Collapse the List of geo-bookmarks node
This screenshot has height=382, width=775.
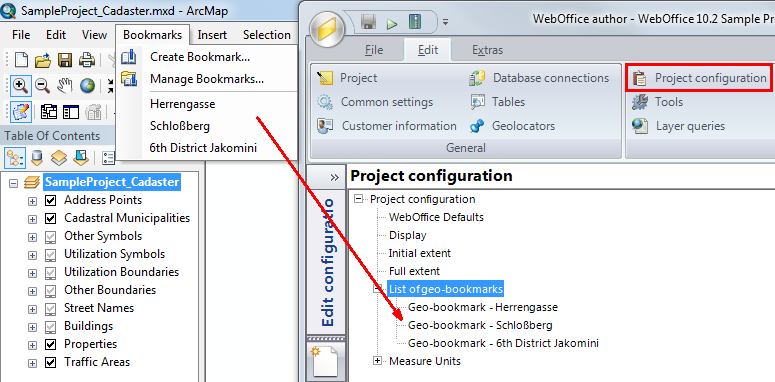378,289
